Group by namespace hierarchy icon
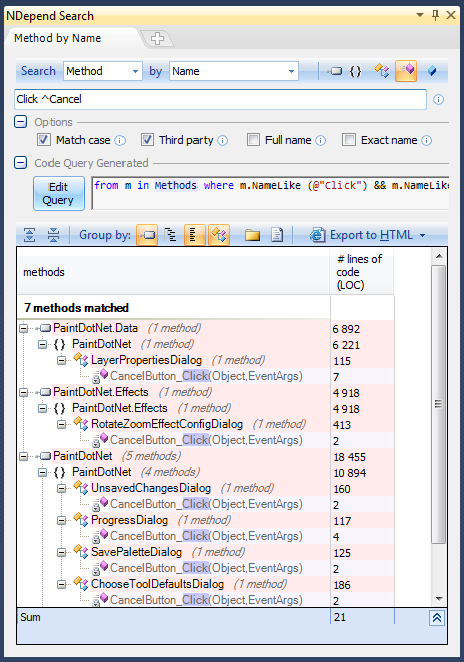This screenshot has width=464, height=662. point(171,235)
